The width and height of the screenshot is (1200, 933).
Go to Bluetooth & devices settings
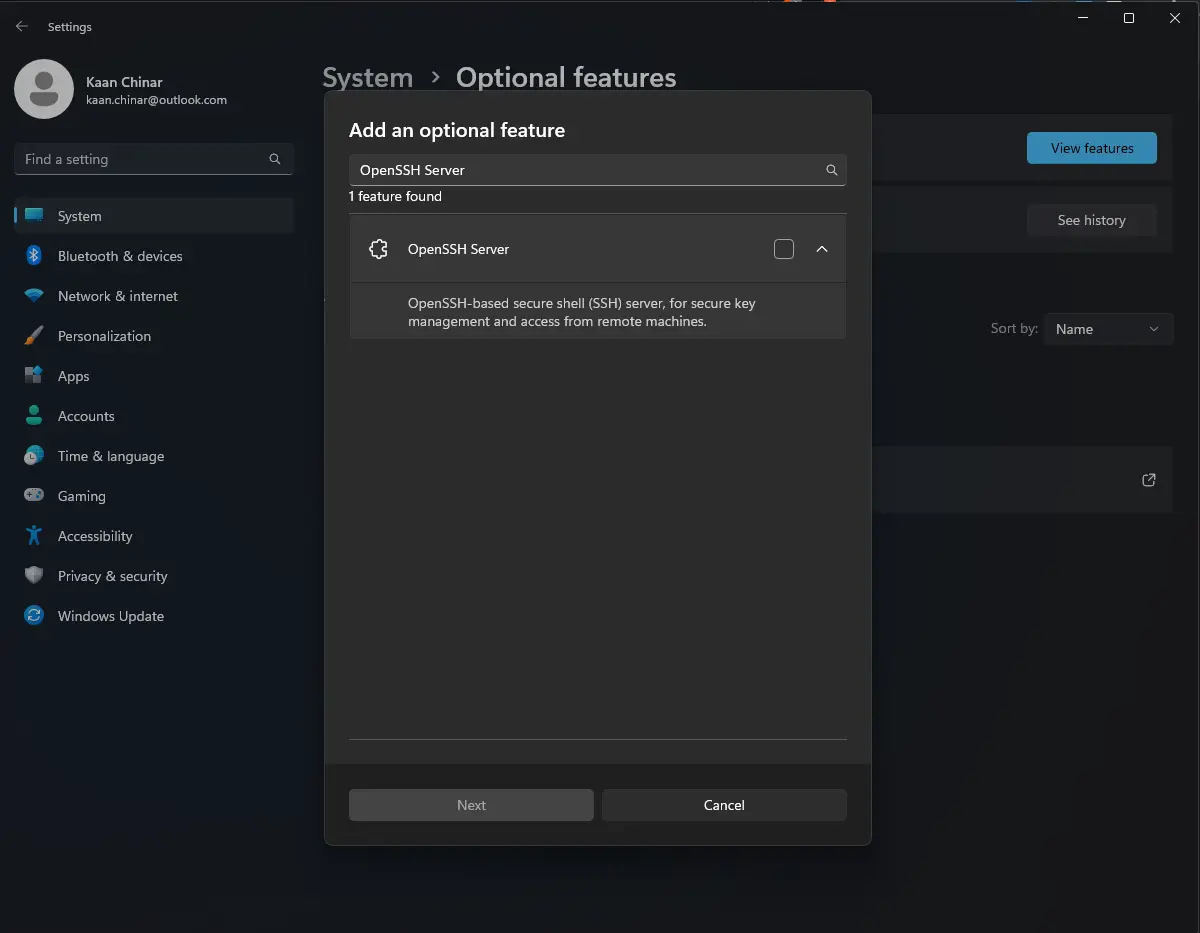(154, 256)
